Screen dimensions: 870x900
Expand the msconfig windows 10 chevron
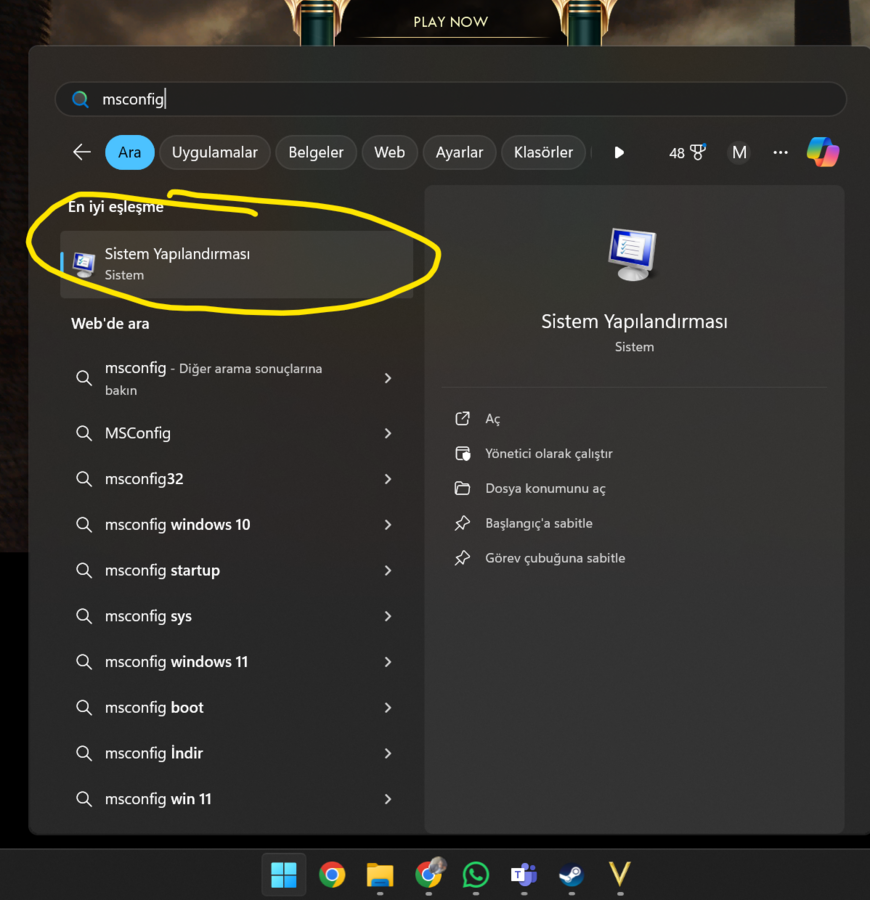pyautogui.click(x=388, y=525)
